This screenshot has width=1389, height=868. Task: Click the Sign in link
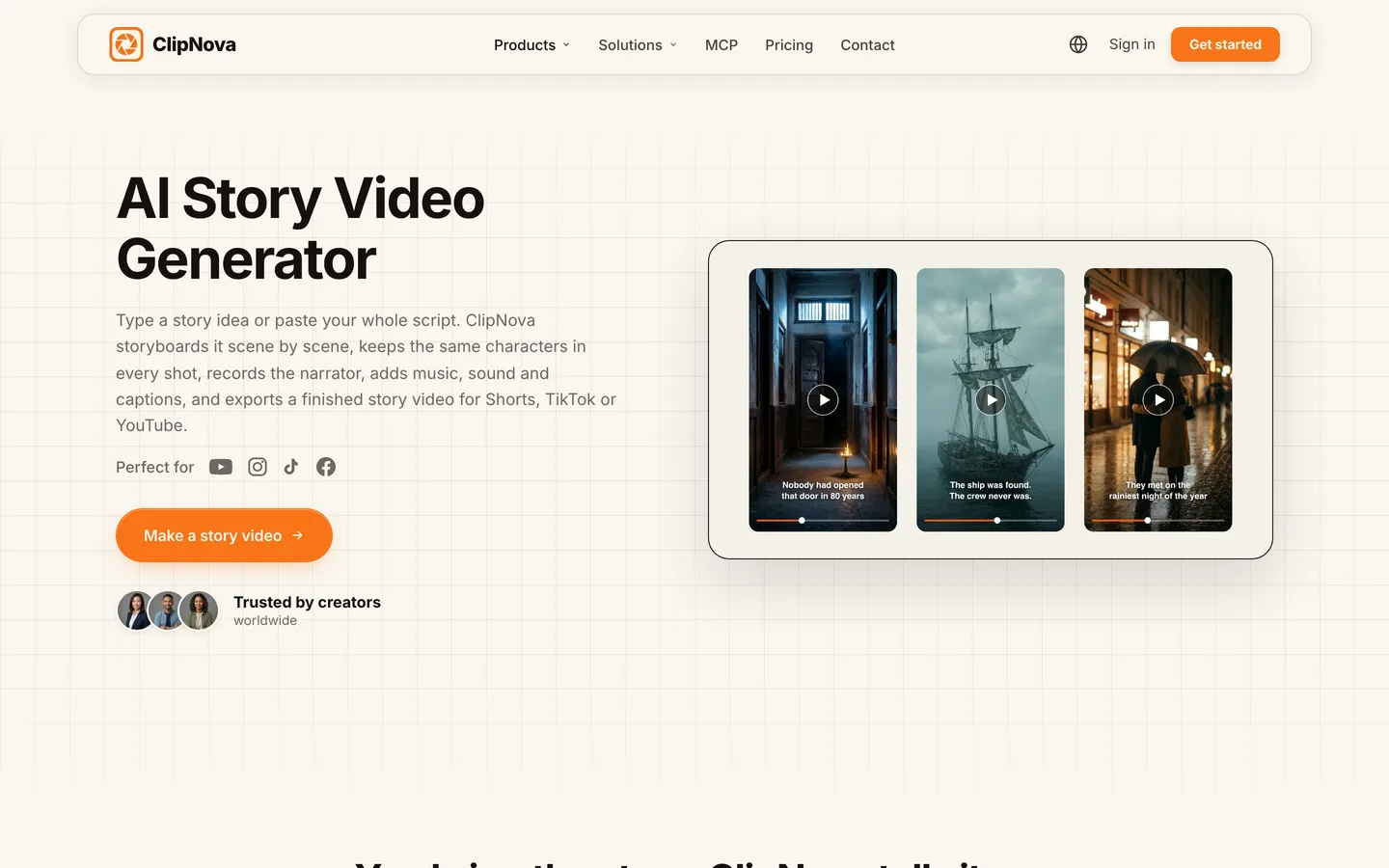click(1131, 44)
